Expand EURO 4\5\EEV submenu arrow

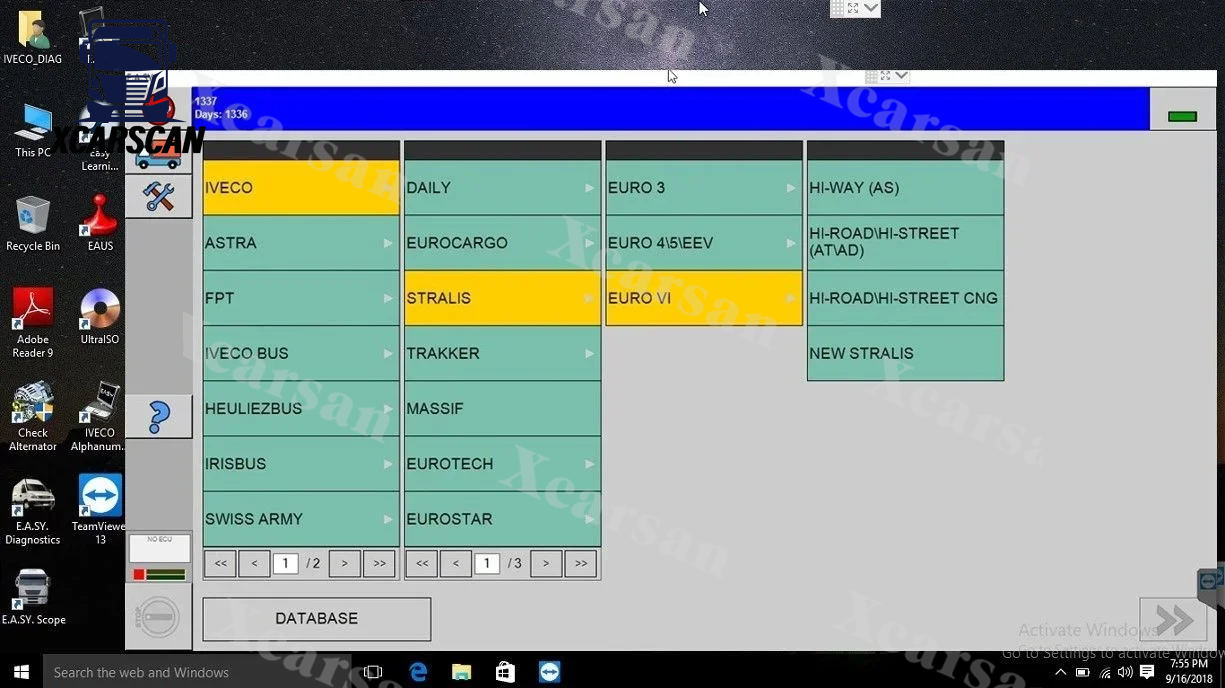click(790, 243)
